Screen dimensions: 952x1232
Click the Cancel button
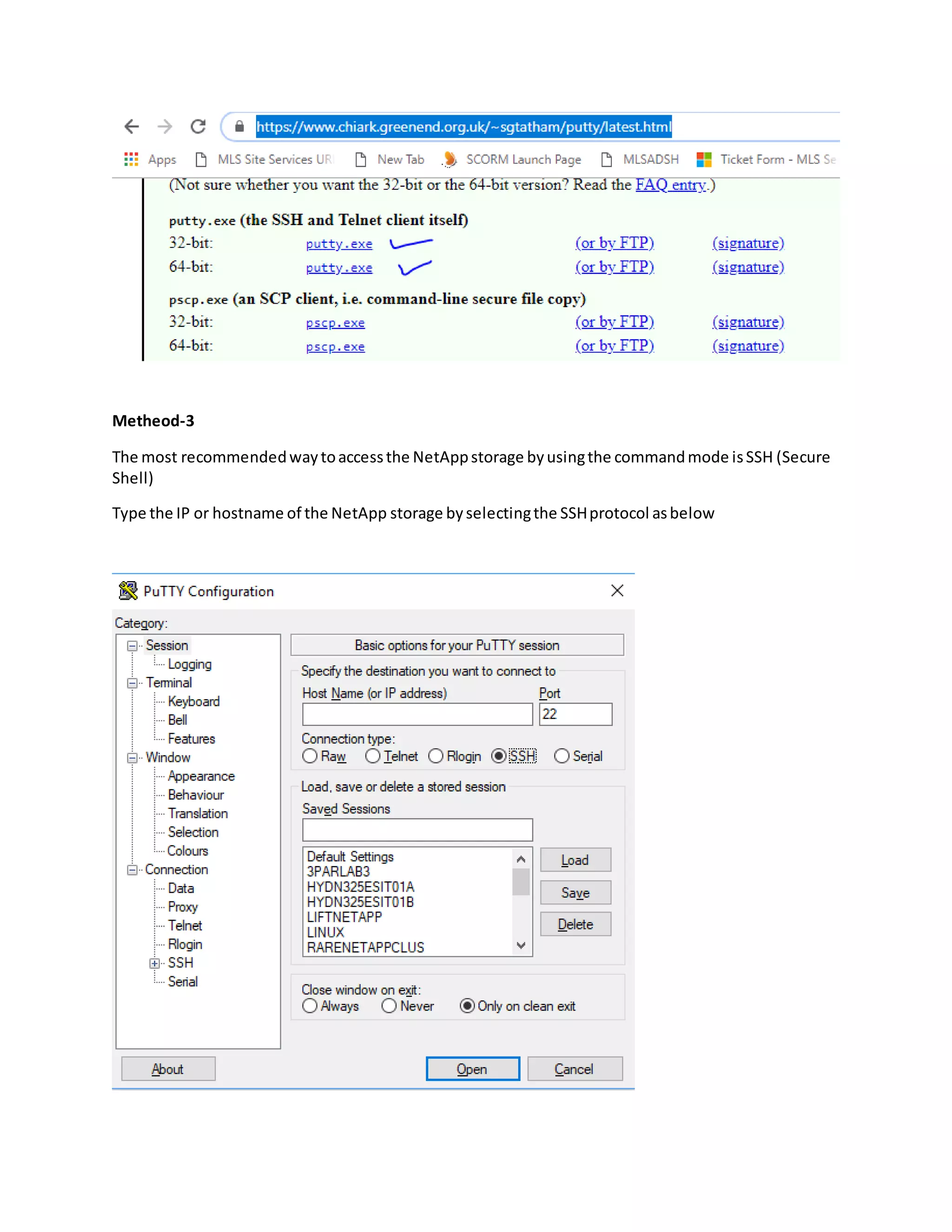(575, 1069)
